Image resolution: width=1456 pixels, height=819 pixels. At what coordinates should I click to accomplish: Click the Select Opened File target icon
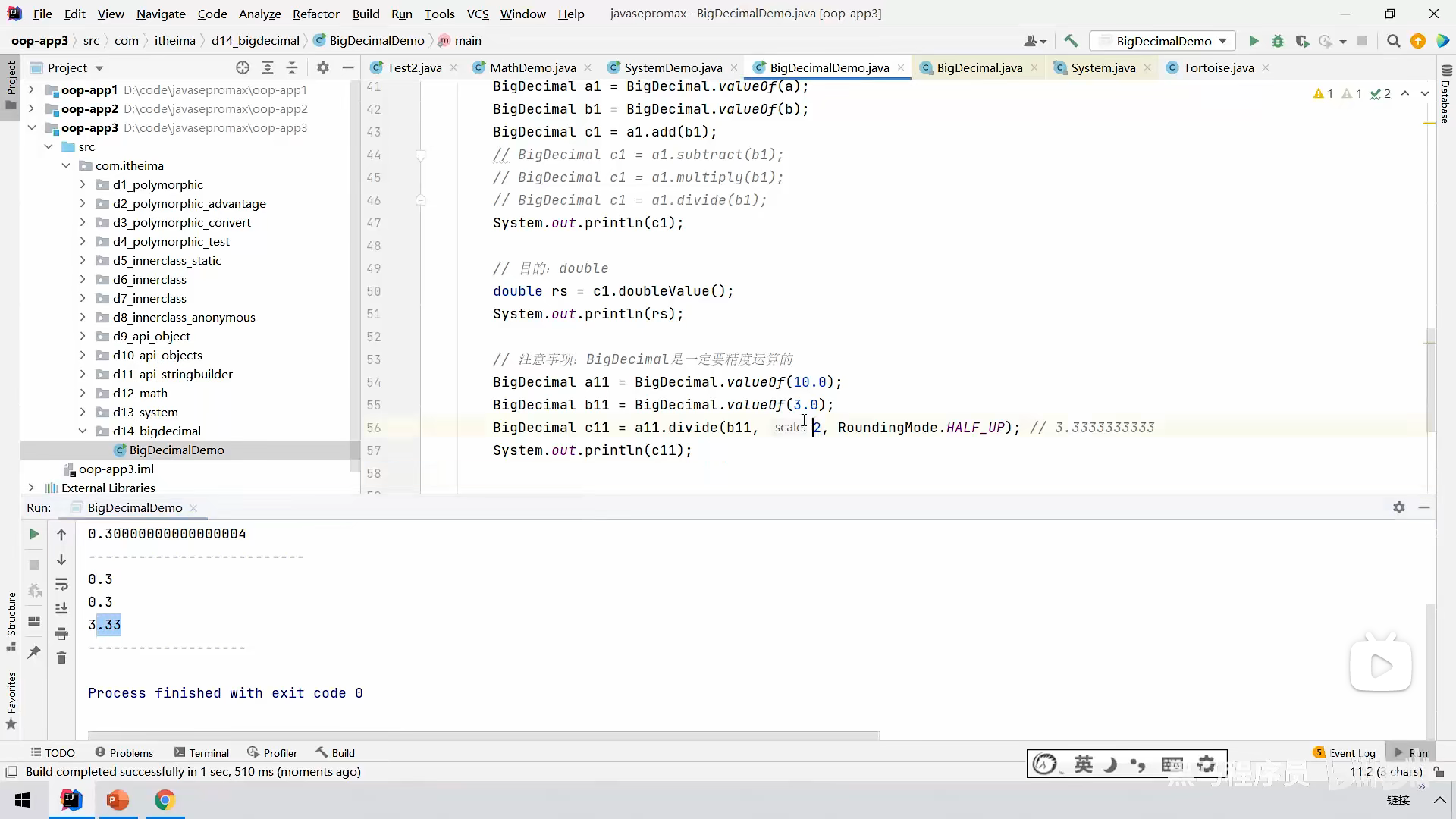(243, 67)
